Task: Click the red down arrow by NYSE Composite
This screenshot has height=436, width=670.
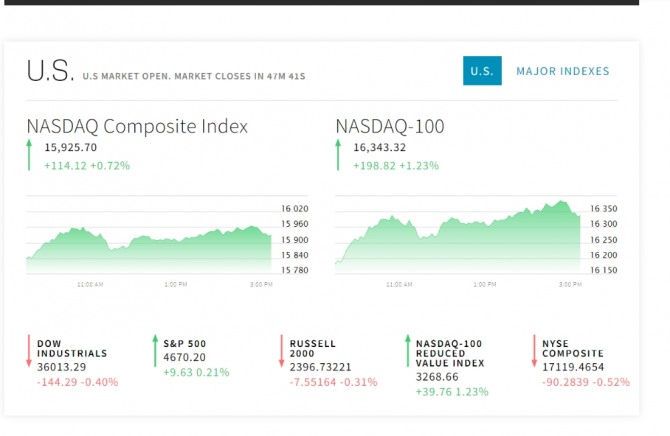Action: (534, 351)
